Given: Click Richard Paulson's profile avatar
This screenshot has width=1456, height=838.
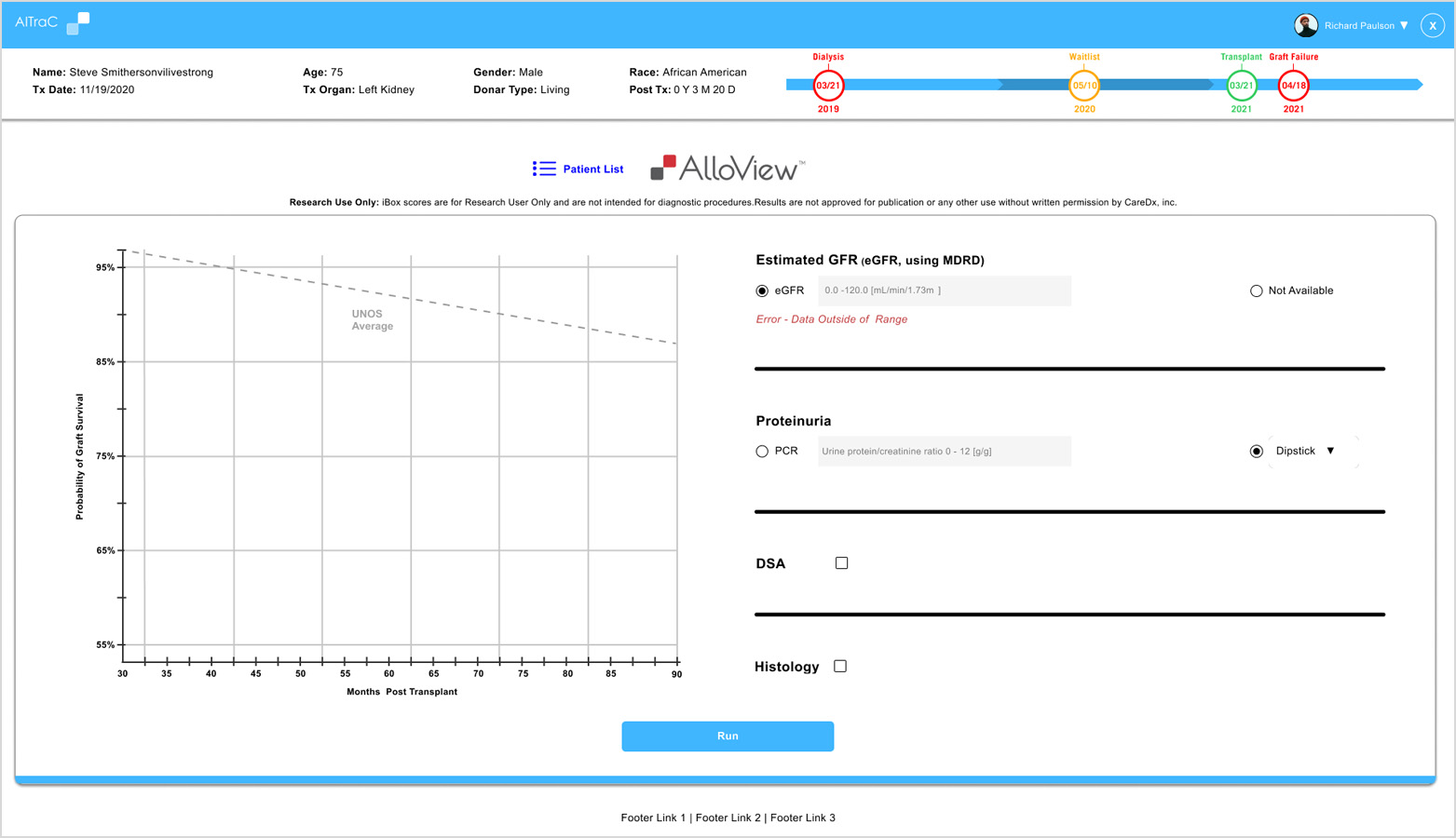Looking at the screenshot, I should pyautogui.click(x=1306, y=25).
